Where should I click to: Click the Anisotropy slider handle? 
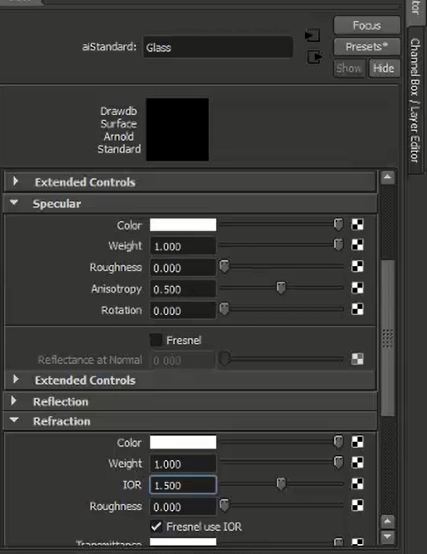[281, 288]
